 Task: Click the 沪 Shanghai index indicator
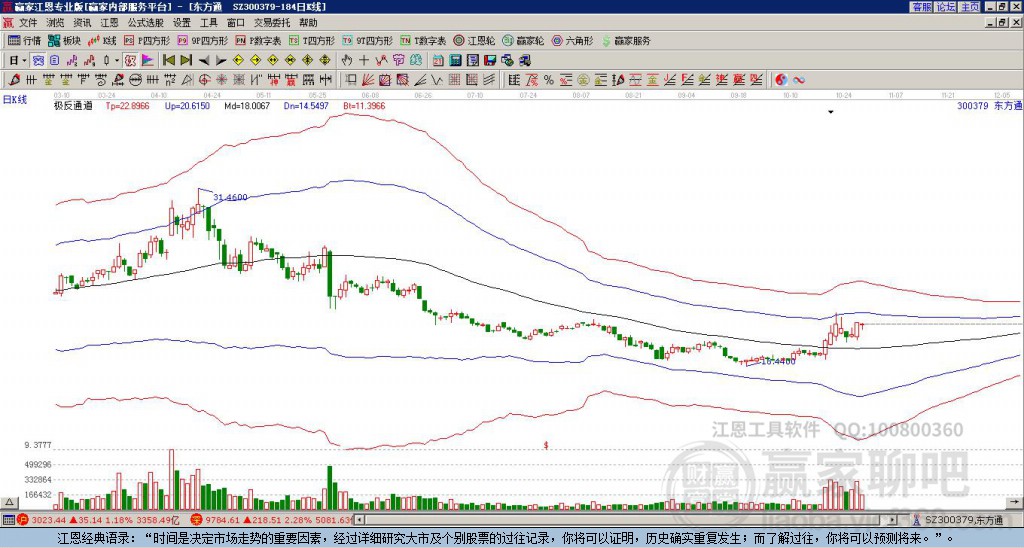click(23, 520)
